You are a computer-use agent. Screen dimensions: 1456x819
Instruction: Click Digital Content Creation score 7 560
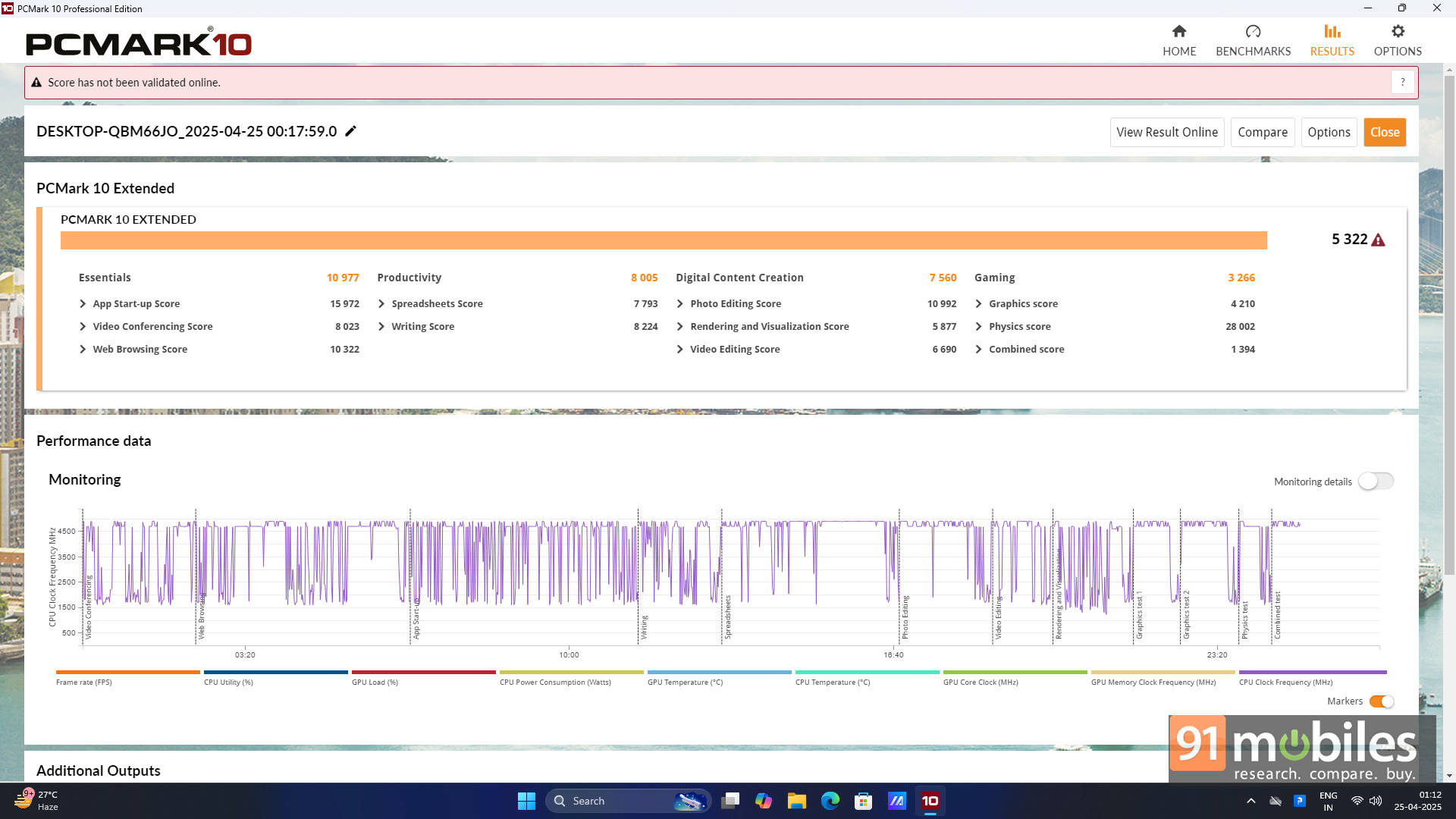point(943,278)
